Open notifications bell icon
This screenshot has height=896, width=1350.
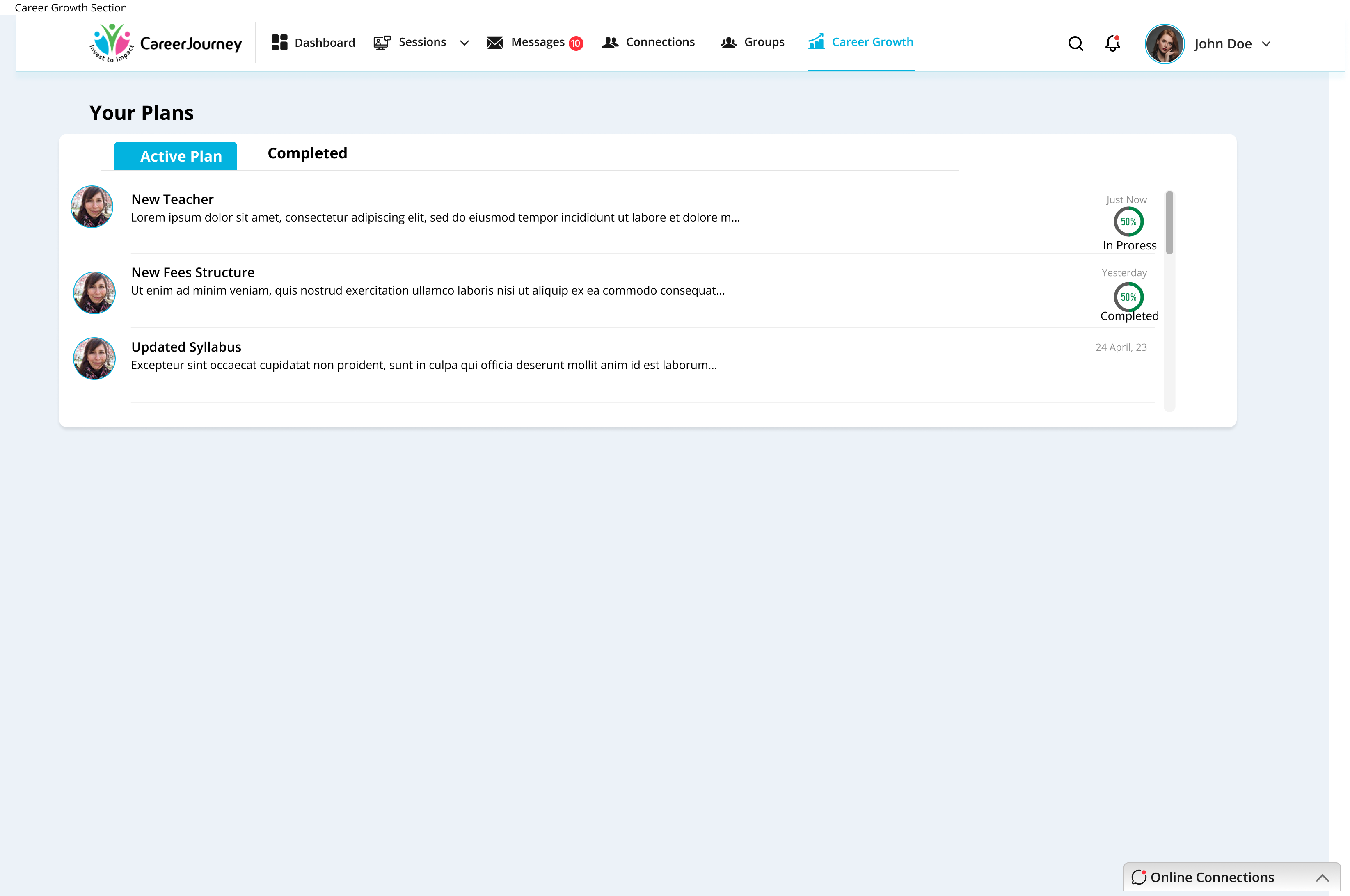click(1112, 43)
